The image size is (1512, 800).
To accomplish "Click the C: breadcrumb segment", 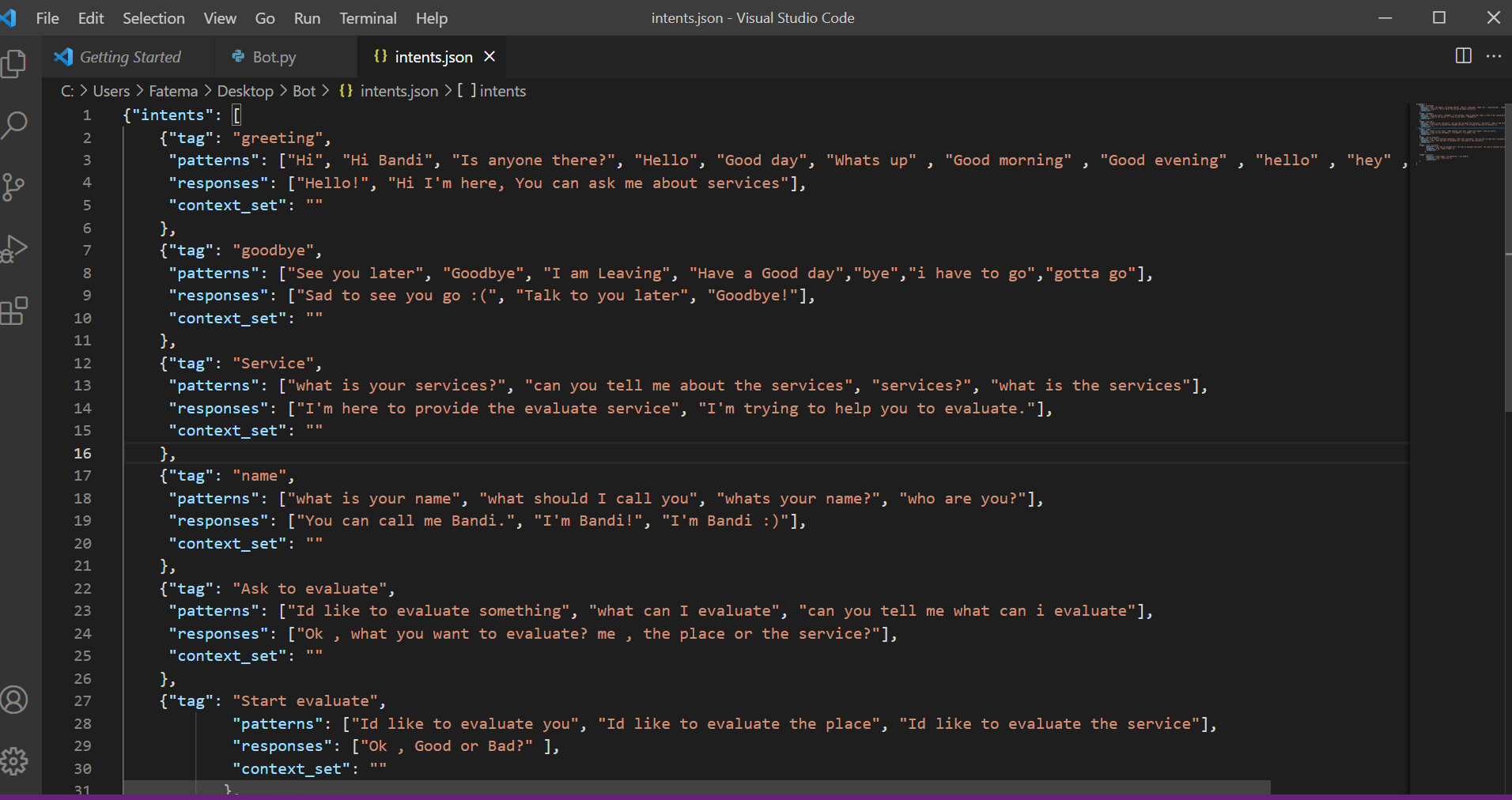I will point(67,91).
